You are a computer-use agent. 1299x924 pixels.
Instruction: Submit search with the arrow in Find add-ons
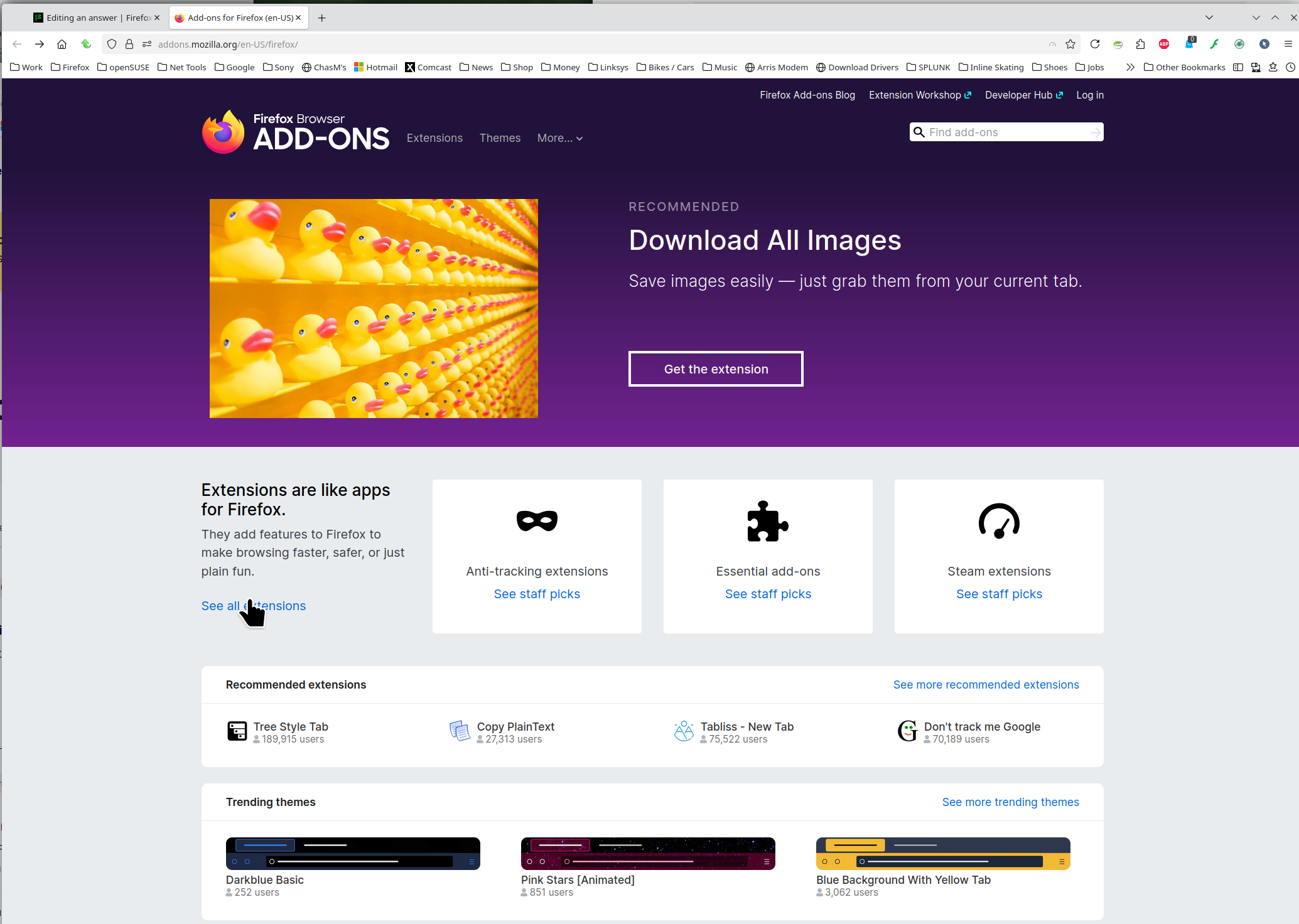coord(1095,132)
